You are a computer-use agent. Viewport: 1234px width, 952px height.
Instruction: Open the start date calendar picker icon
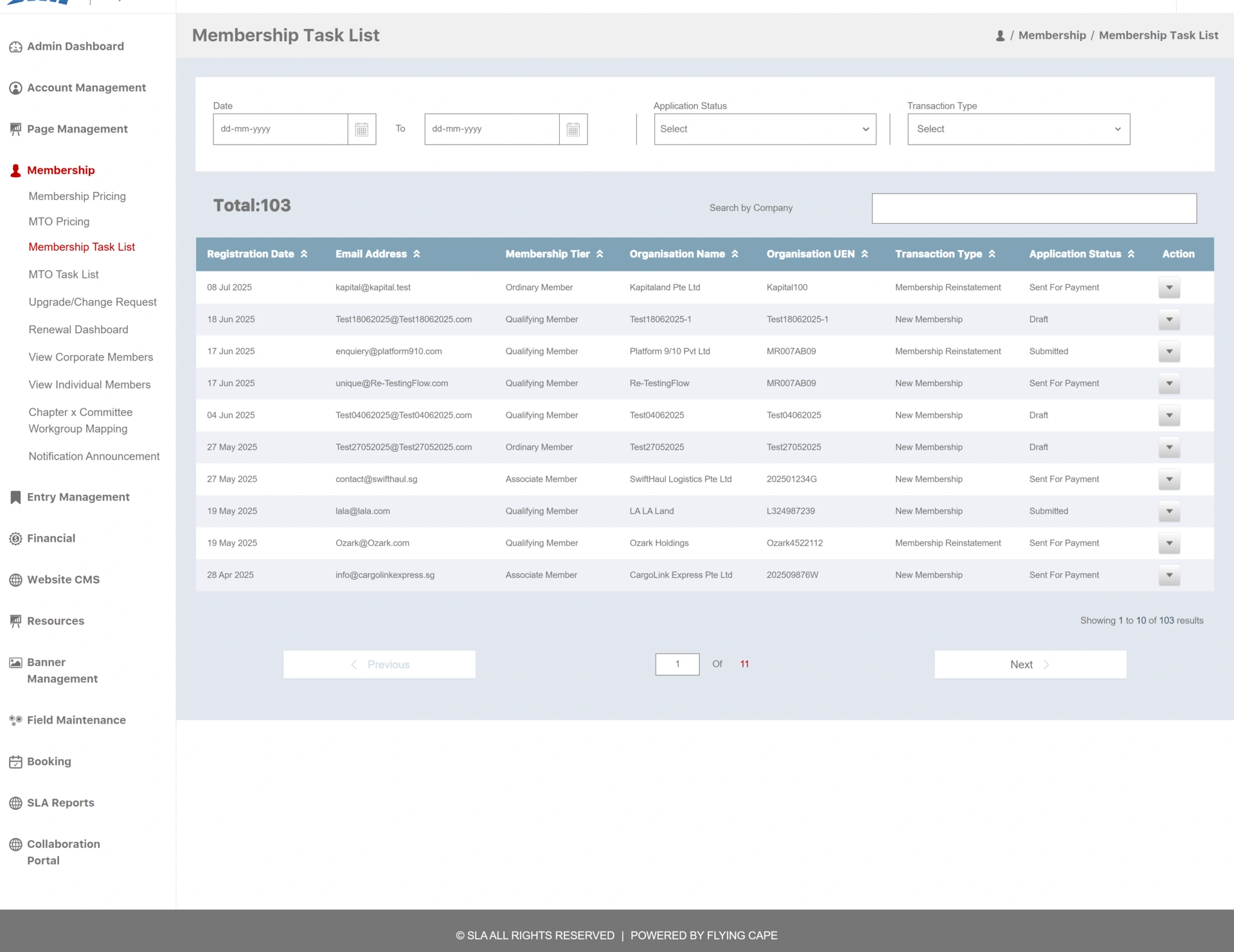click(362, 129)
